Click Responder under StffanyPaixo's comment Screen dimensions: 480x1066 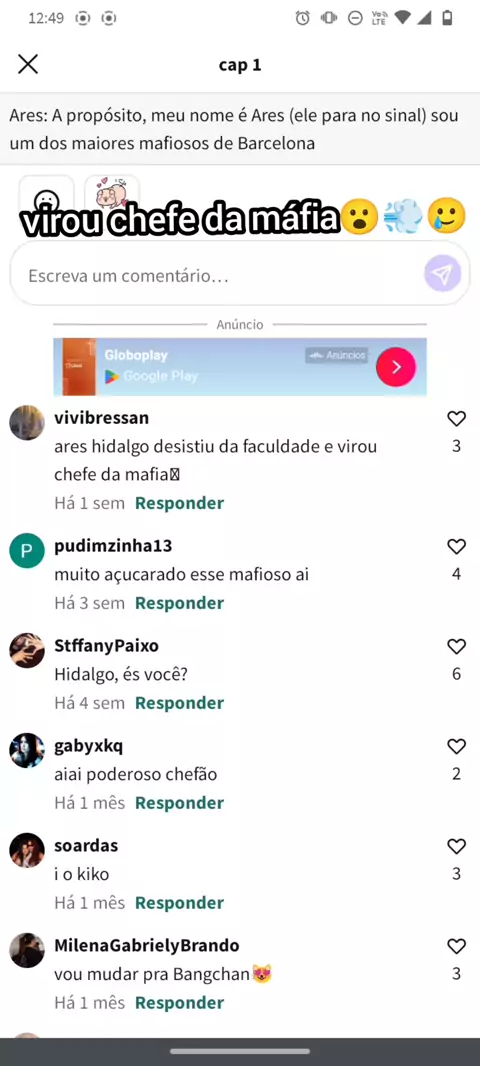(179, 703)
